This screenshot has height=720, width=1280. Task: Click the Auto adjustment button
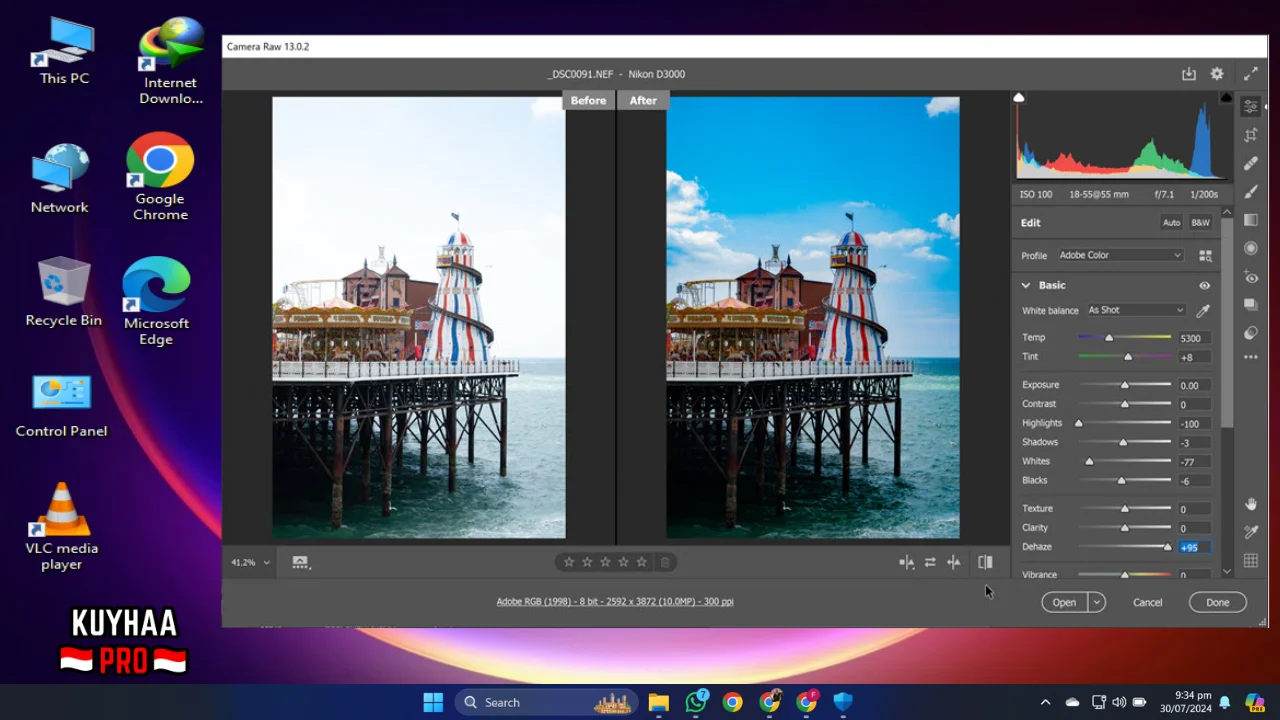1171,223
